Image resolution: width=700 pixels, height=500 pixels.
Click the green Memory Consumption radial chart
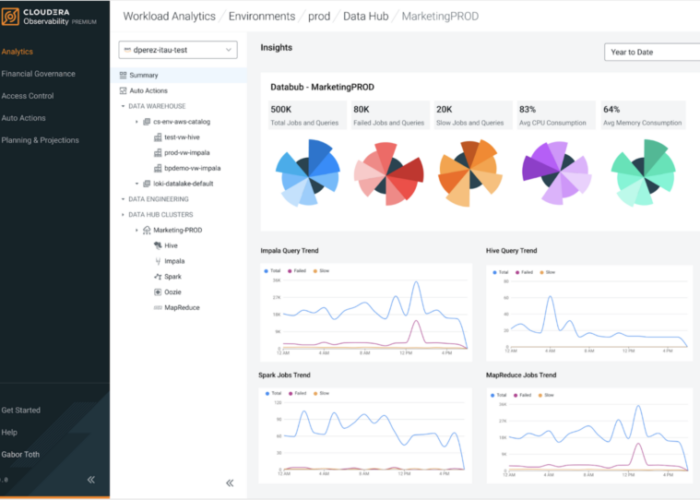point(643,173)
